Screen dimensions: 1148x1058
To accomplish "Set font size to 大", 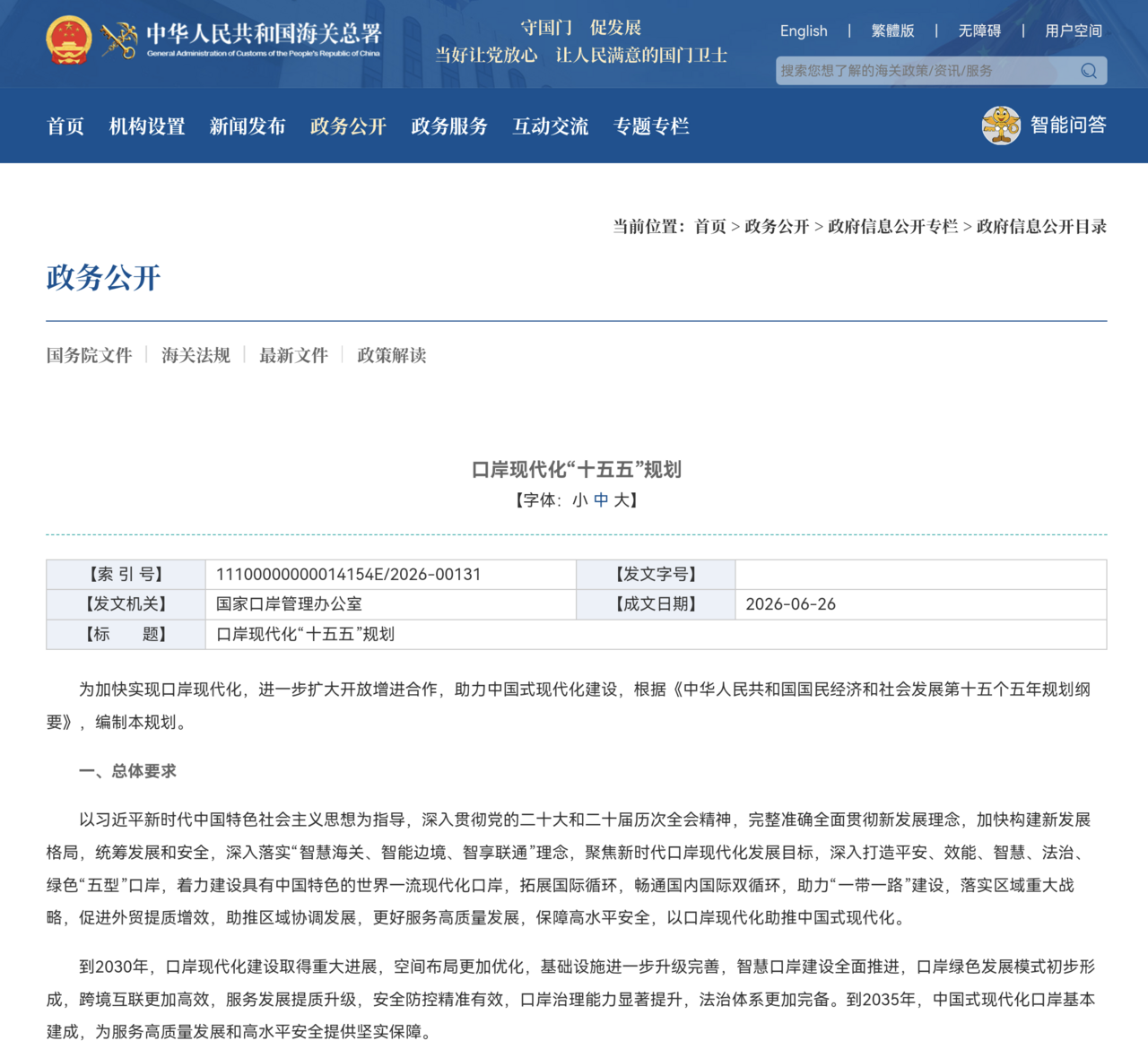I will pos(622,500).
